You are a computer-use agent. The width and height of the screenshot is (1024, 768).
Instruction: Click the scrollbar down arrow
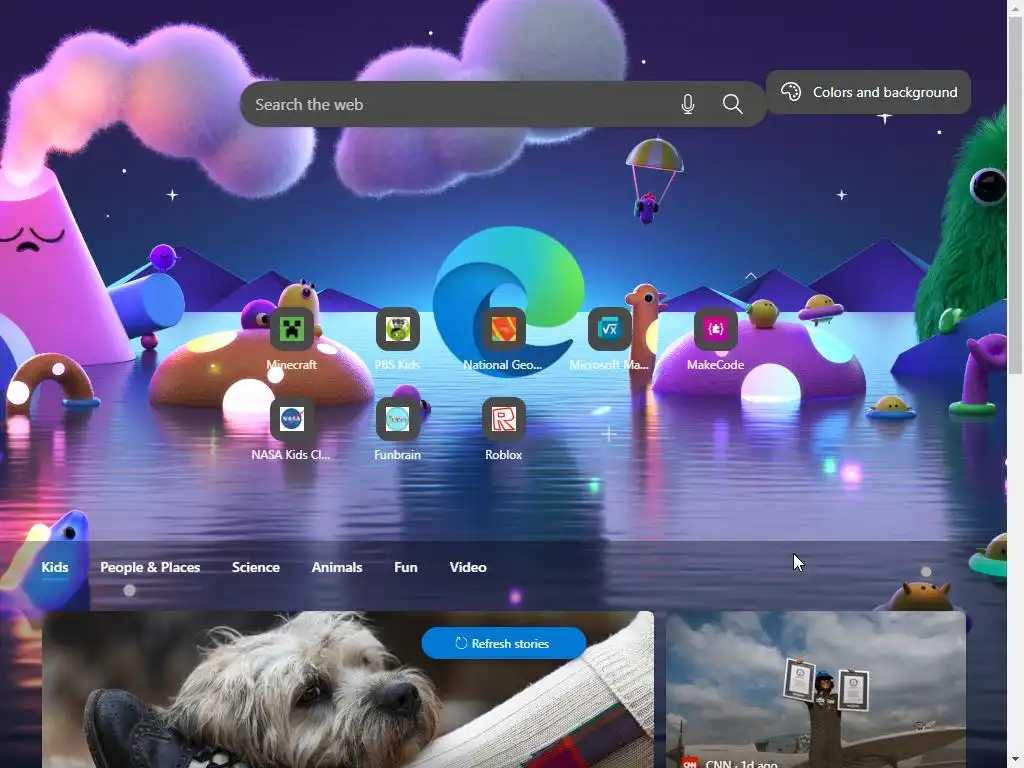1016,761
